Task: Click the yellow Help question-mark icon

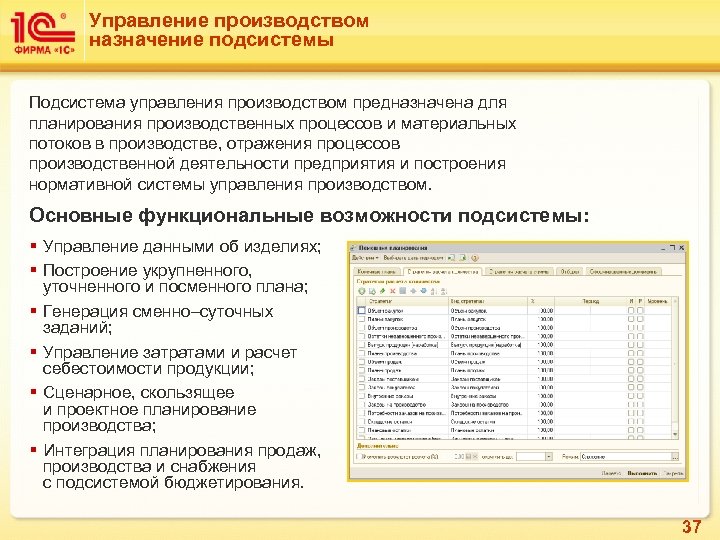Action: click(x=475, y=259)
